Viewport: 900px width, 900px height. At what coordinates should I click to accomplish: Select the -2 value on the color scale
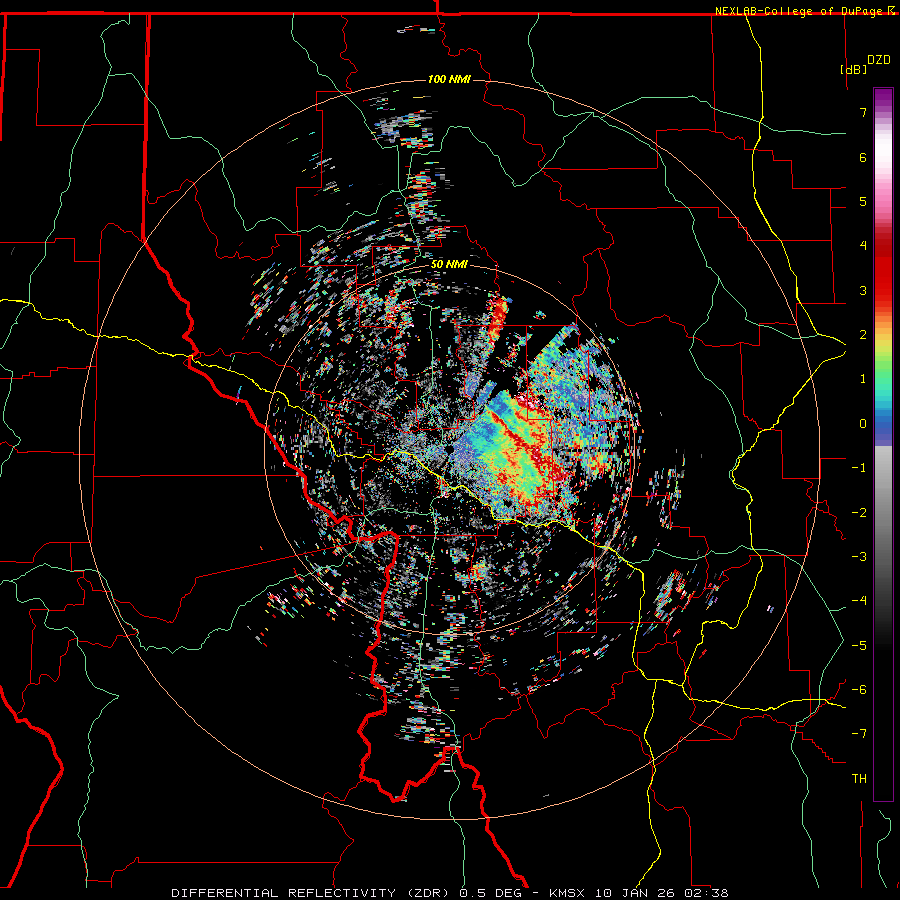[x=859, y=512]
